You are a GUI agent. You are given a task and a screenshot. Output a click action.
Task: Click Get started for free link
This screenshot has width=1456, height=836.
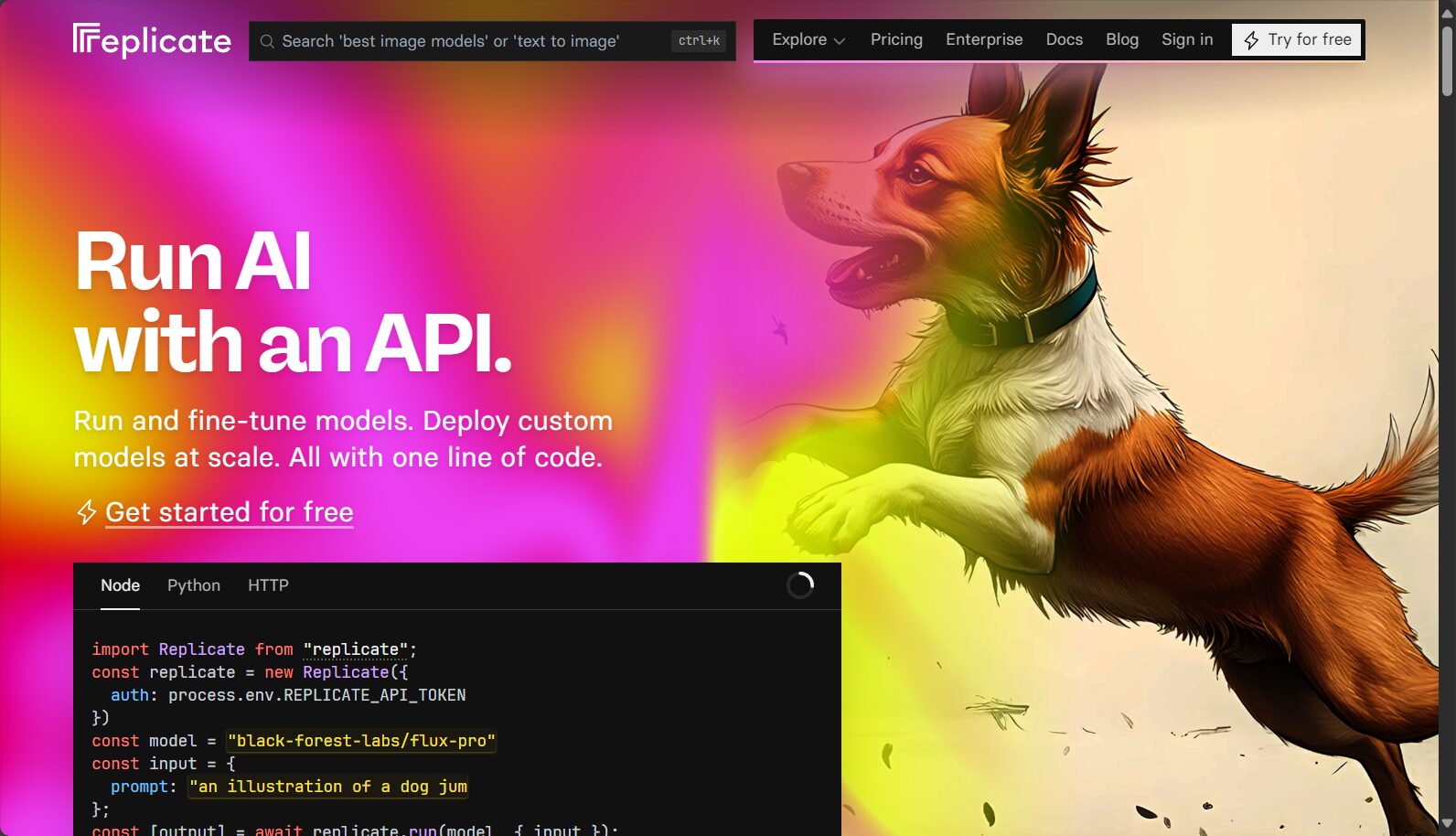click(230, 512)
